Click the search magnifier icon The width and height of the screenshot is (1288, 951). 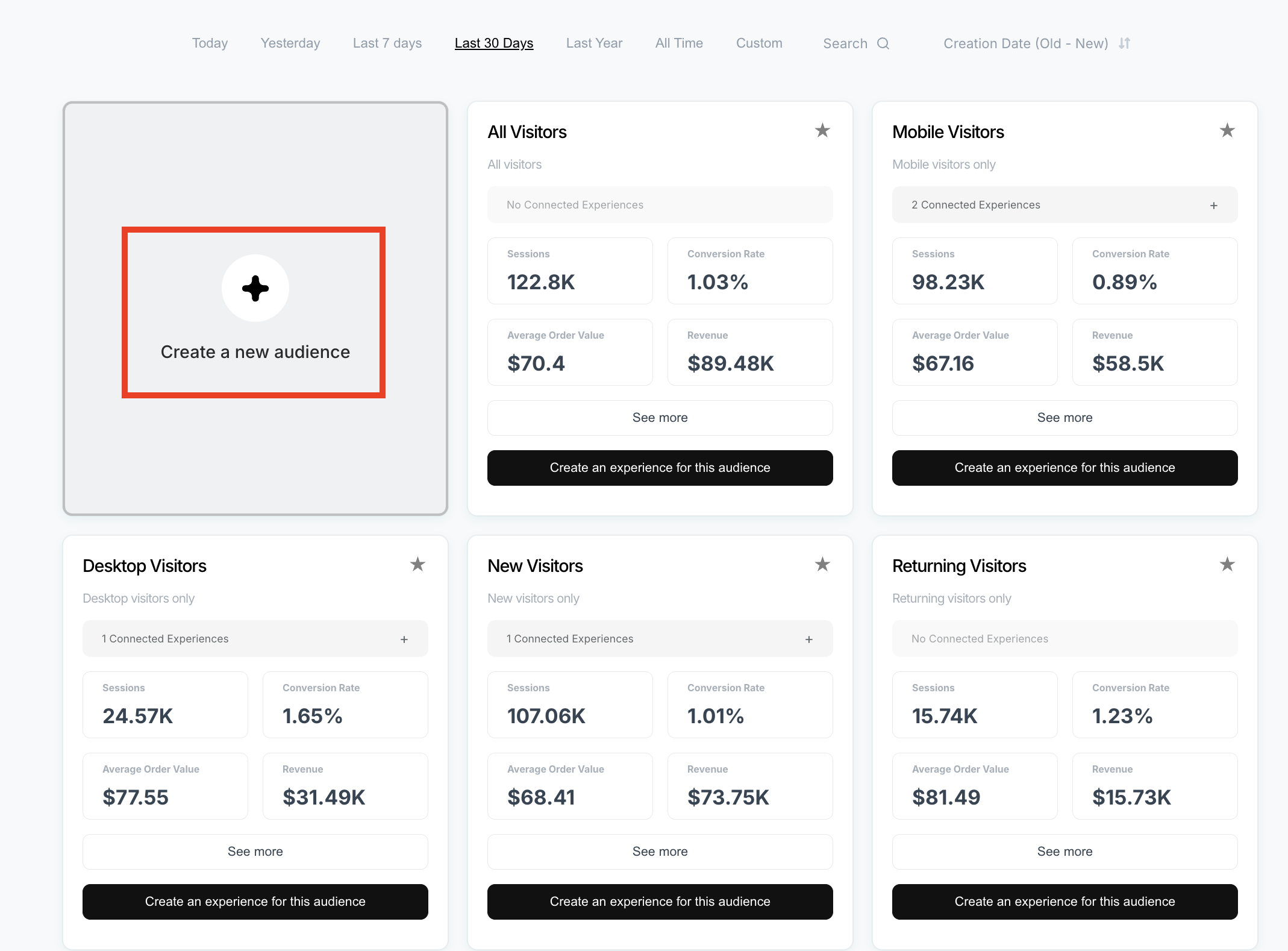[883, 43]
